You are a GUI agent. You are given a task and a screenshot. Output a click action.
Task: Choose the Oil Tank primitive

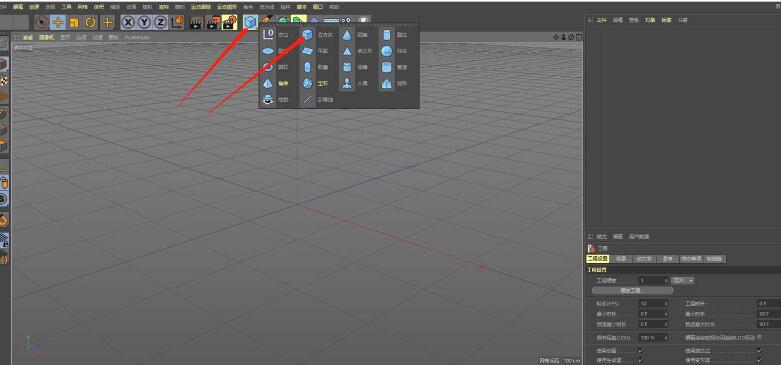point(347,67)
